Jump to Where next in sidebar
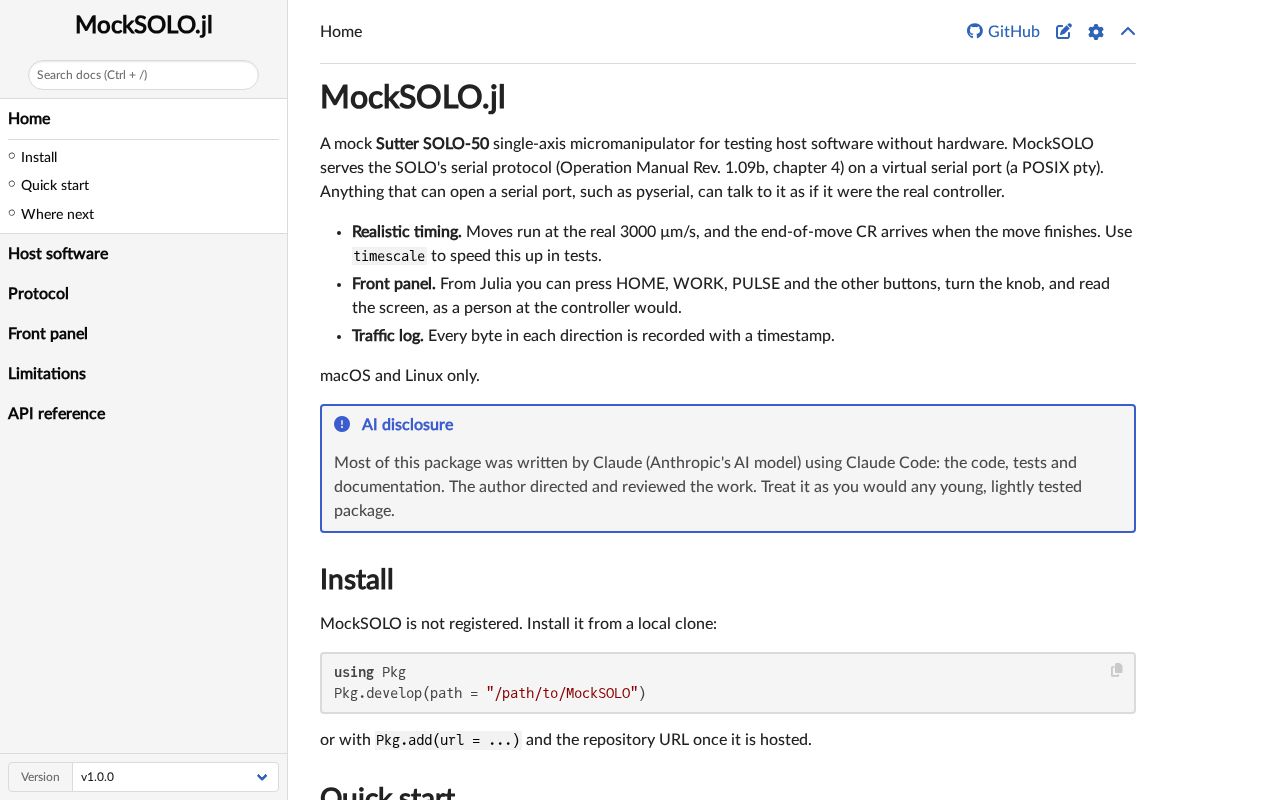Screen dimensions: 1280x800 [x=57, y=214]
